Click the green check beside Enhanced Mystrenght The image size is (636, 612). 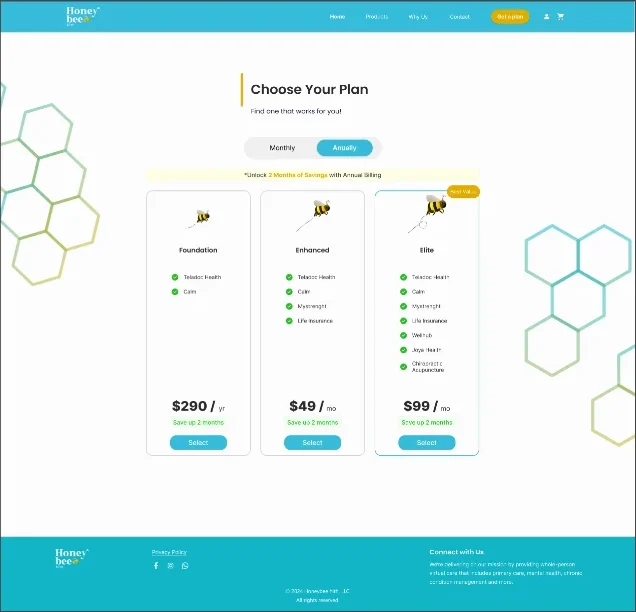(x=289, y=306)
